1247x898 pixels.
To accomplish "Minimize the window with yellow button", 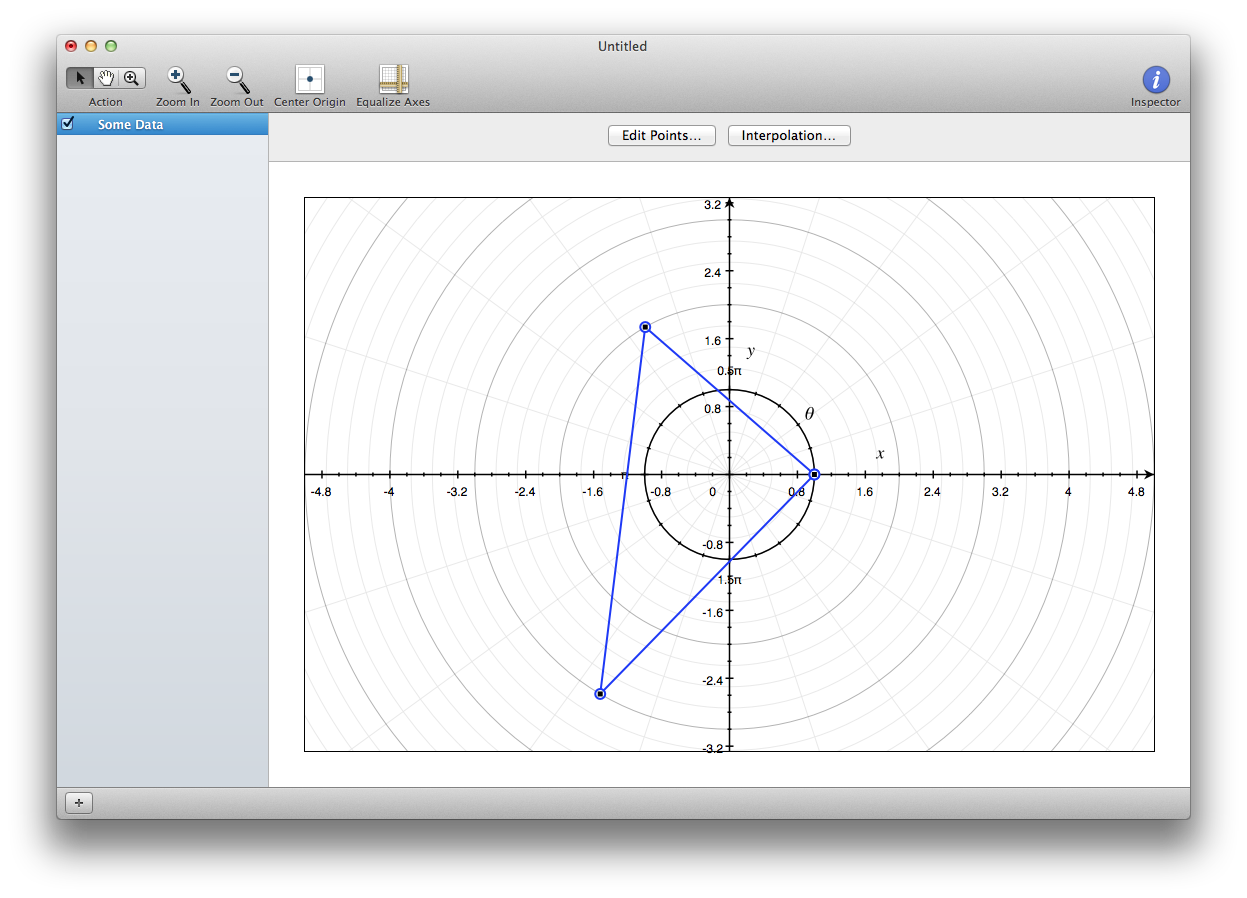I will pos(91,46).
